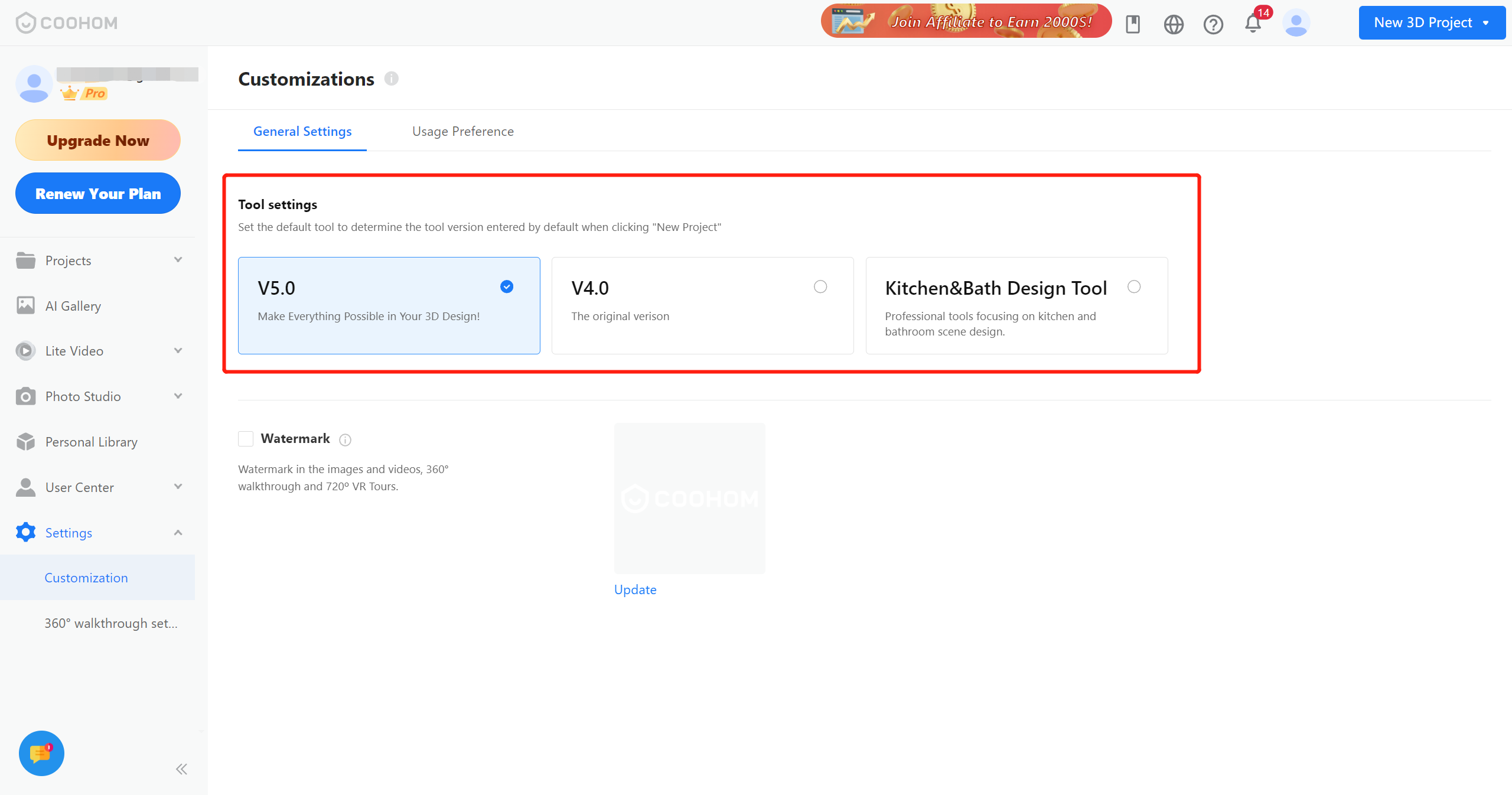1512x795 pixels.
Task: Click the help question mark icon
Action: (x=1213, y=24)
